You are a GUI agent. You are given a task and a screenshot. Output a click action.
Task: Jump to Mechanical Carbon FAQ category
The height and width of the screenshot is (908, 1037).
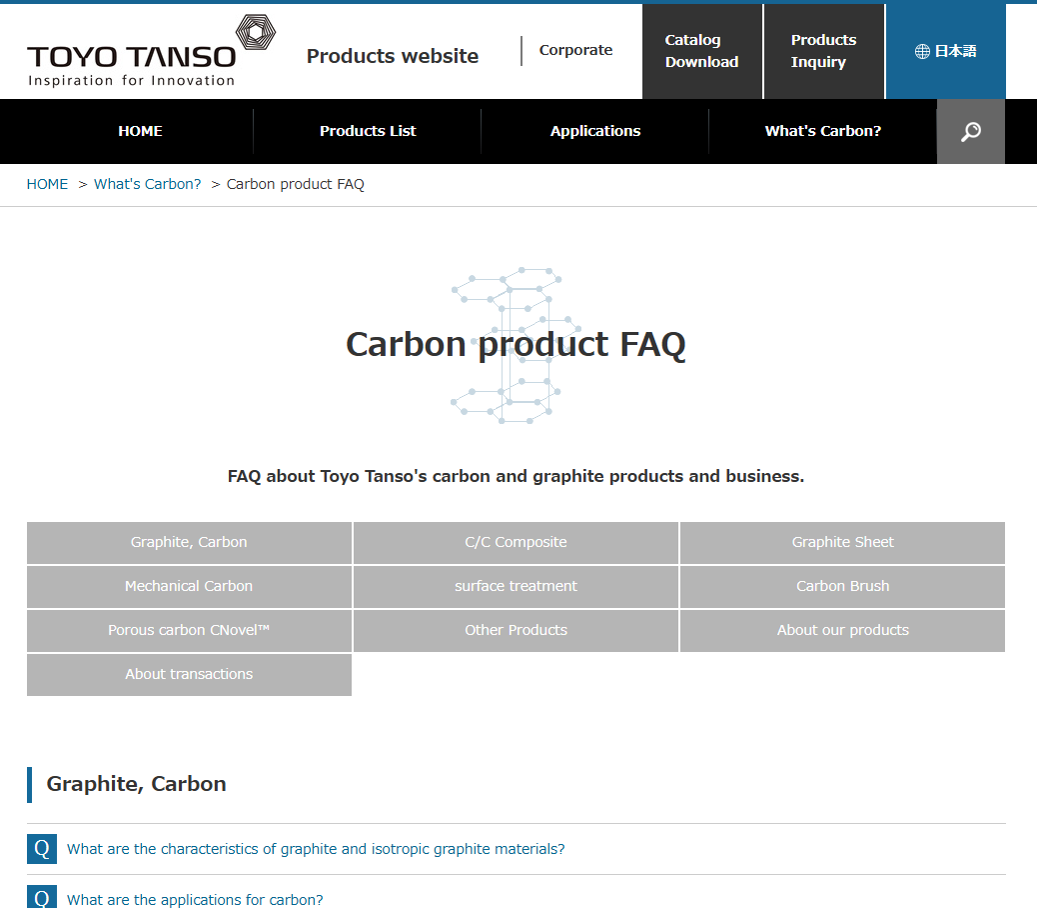[x=189, y=587]
